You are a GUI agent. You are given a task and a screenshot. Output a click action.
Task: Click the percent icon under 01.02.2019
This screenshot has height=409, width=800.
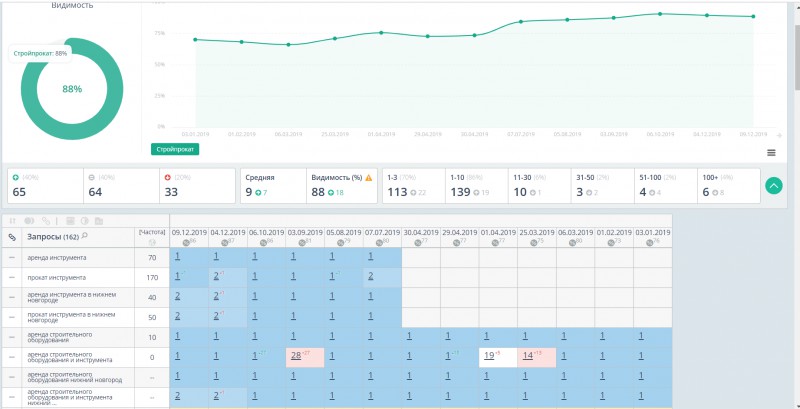tap(612, 243)
